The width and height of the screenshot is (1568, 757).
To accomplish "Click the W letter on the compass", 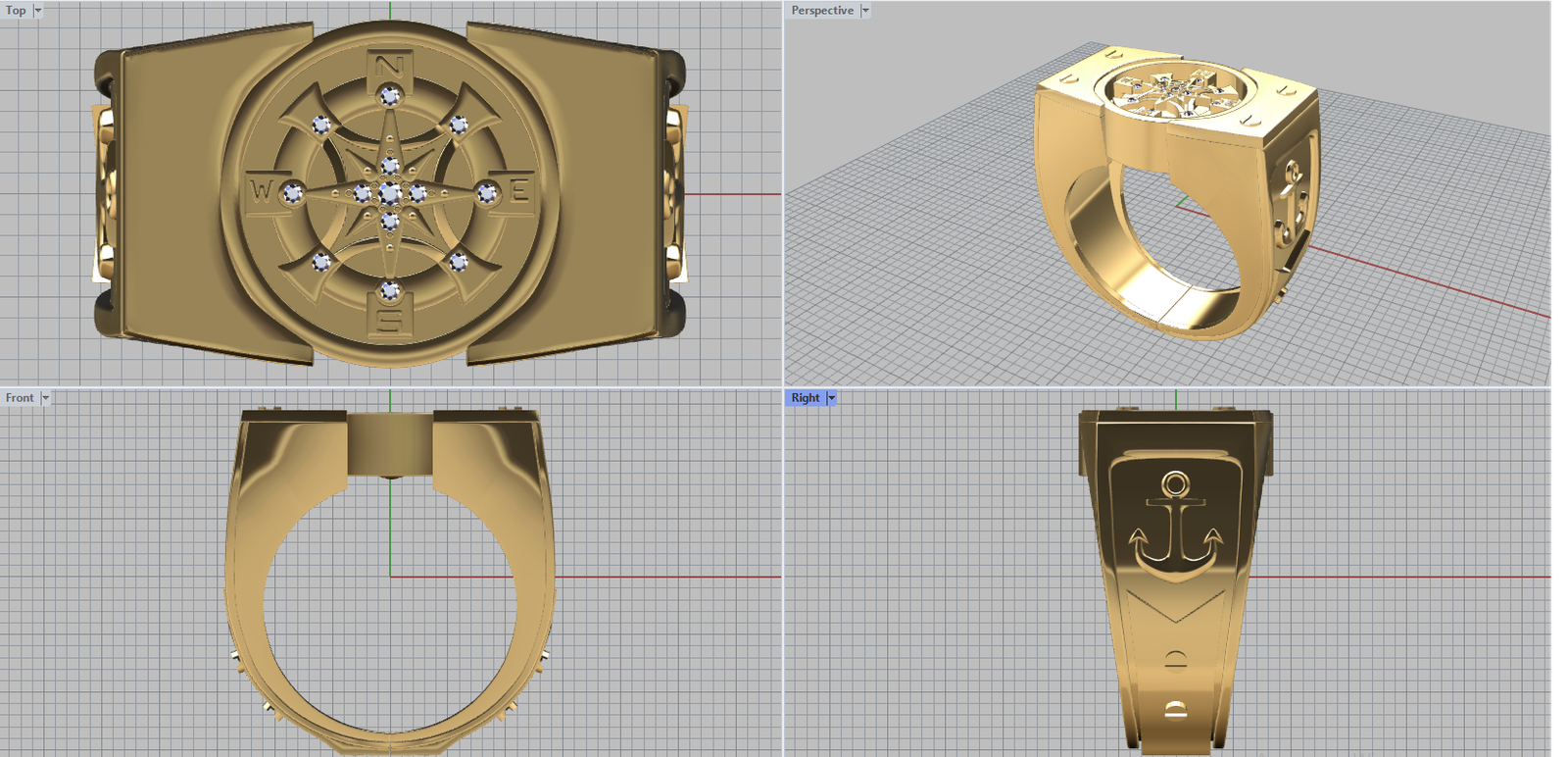I will coord(260,190).
